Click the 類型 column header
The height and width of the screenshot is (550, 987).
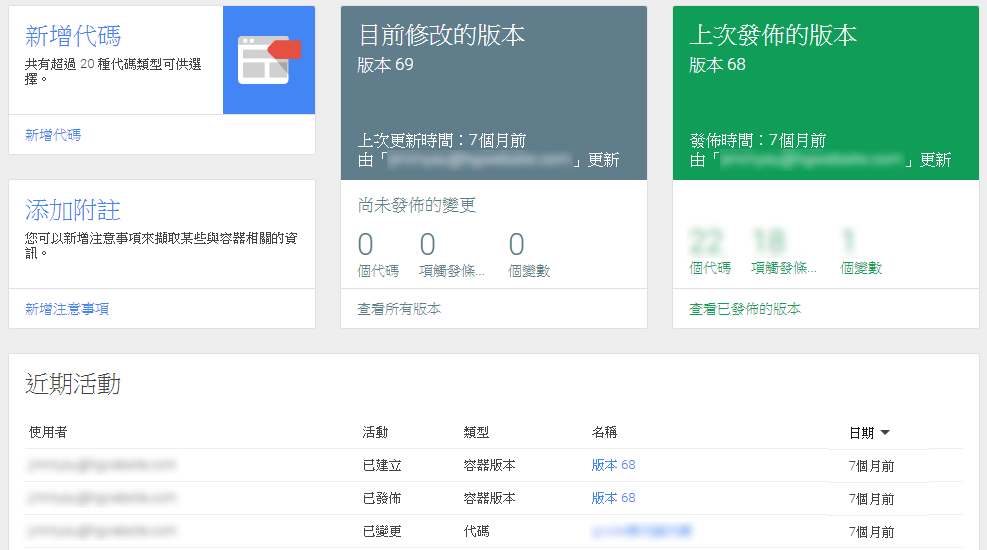(x=476, y=432)
